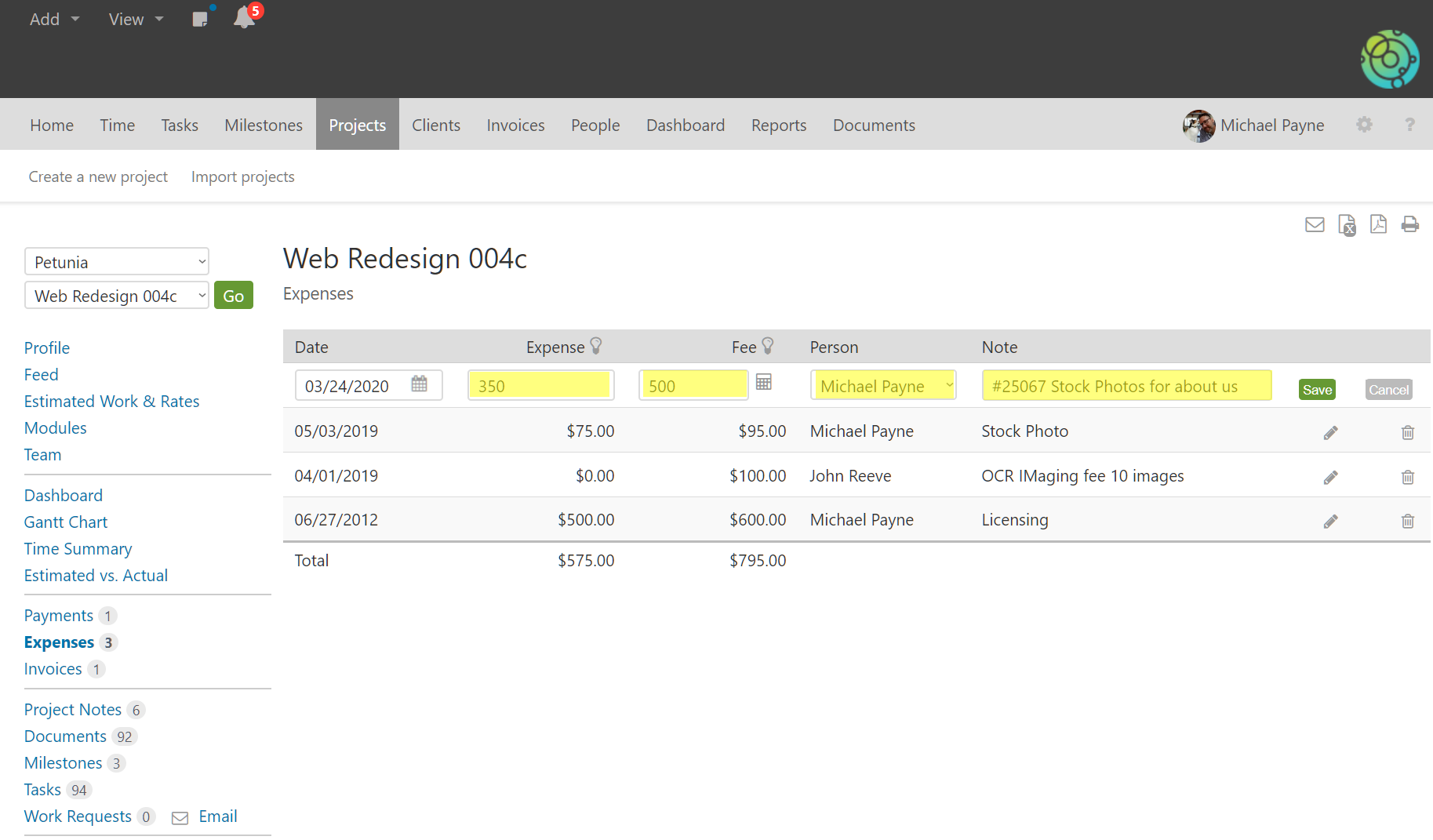Screen dimensions: 1433x840
Task: Expand the Web Redesign 004c project dropdown
Action: point(117,296)
